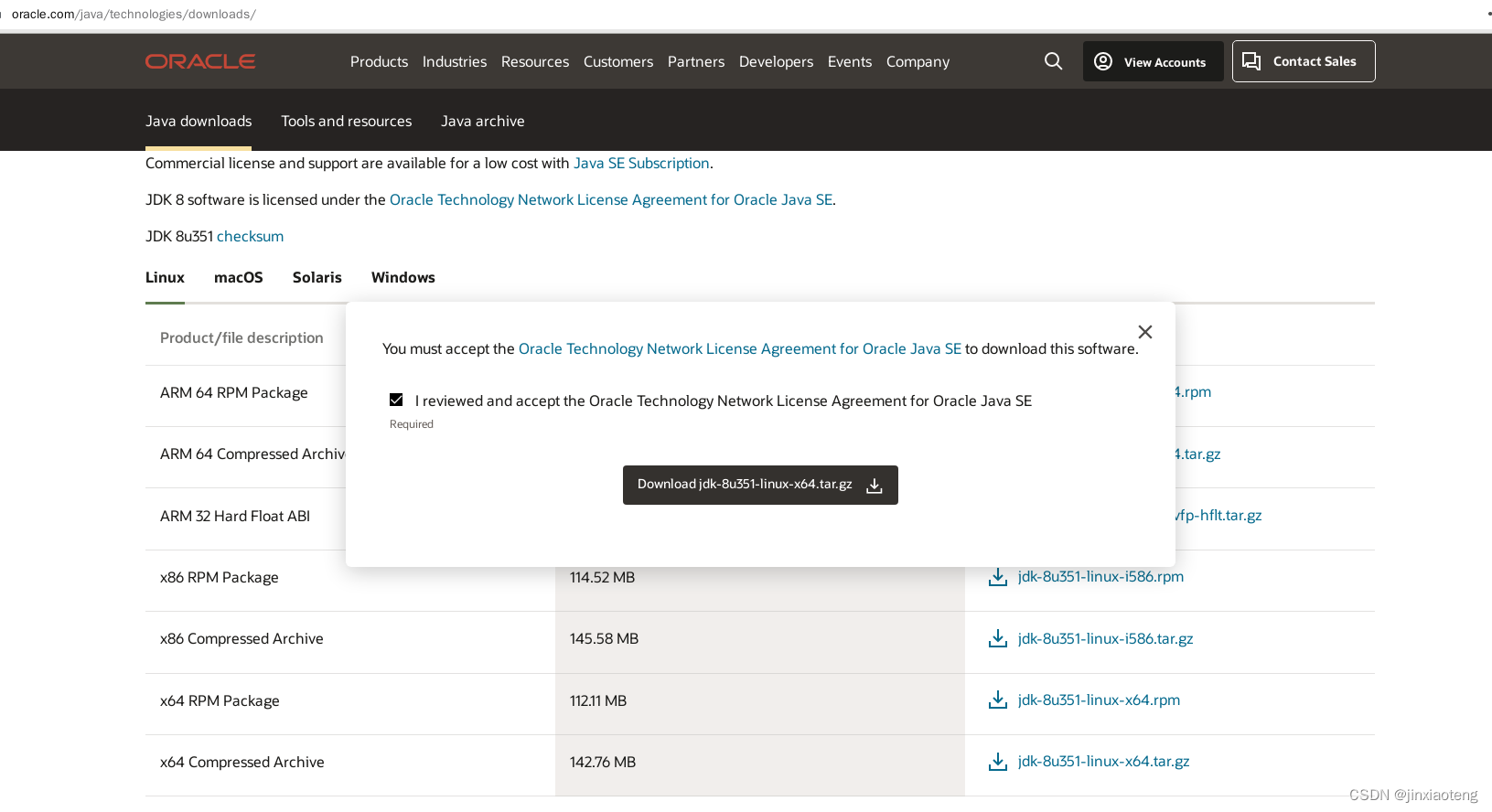
Task: Select the '142.76 MB' size cell
Action: [x=603, y=762]
